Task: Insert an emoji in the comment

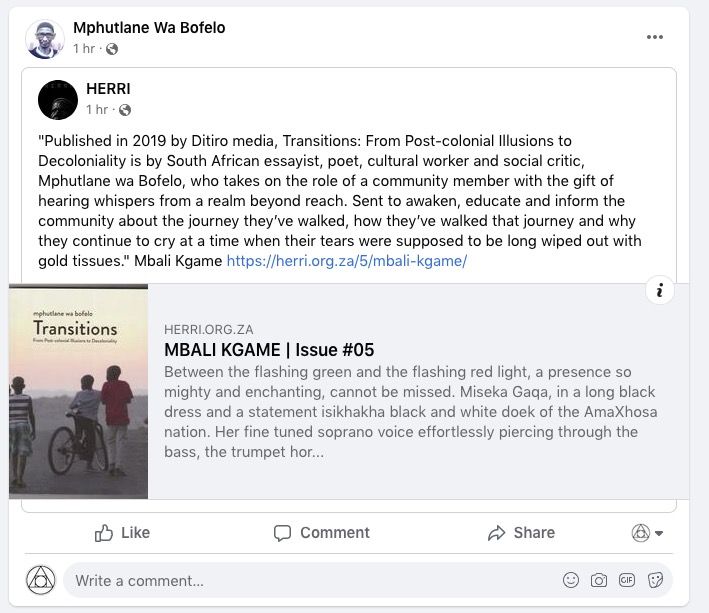Action: coord(571,580)
